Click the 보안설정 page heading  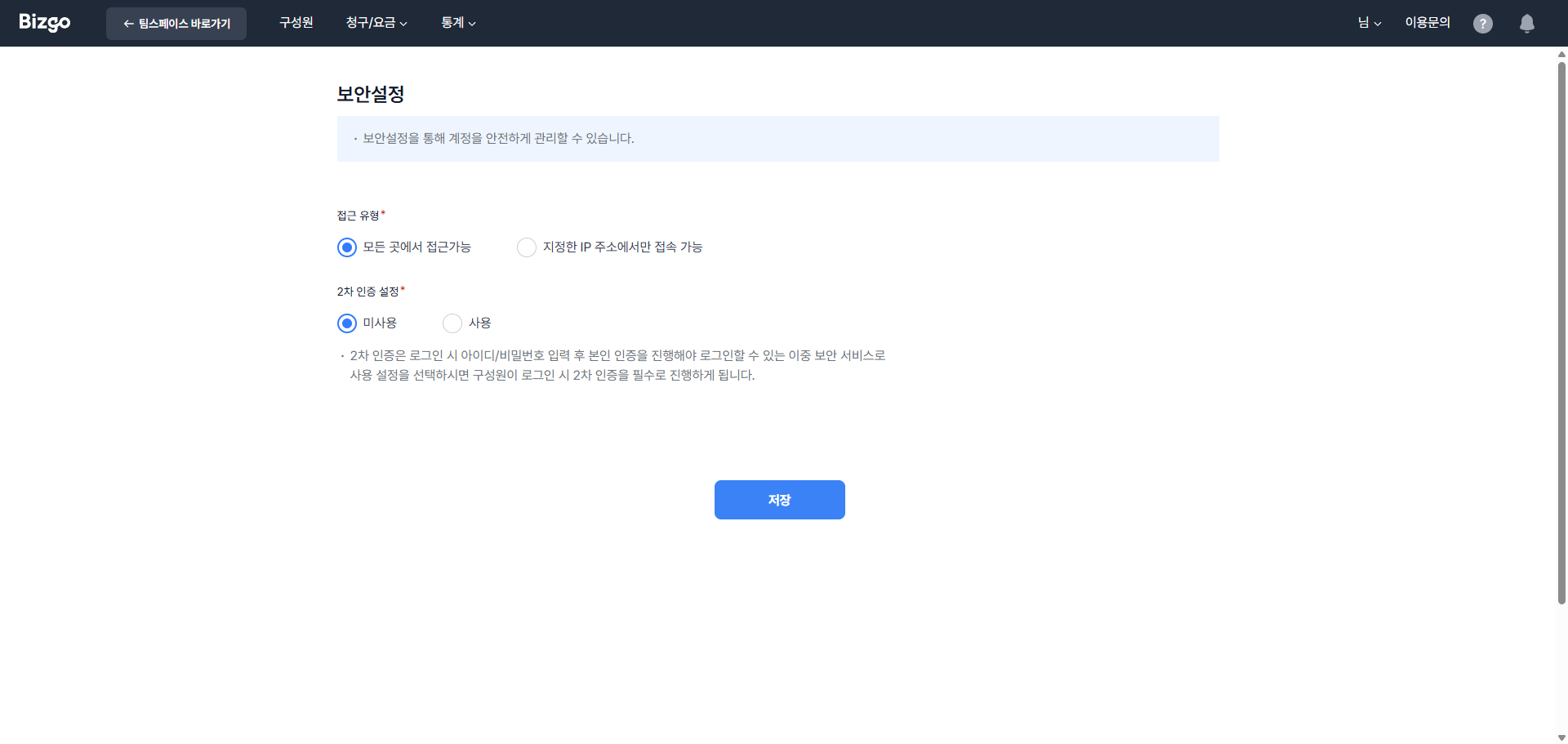369,94
